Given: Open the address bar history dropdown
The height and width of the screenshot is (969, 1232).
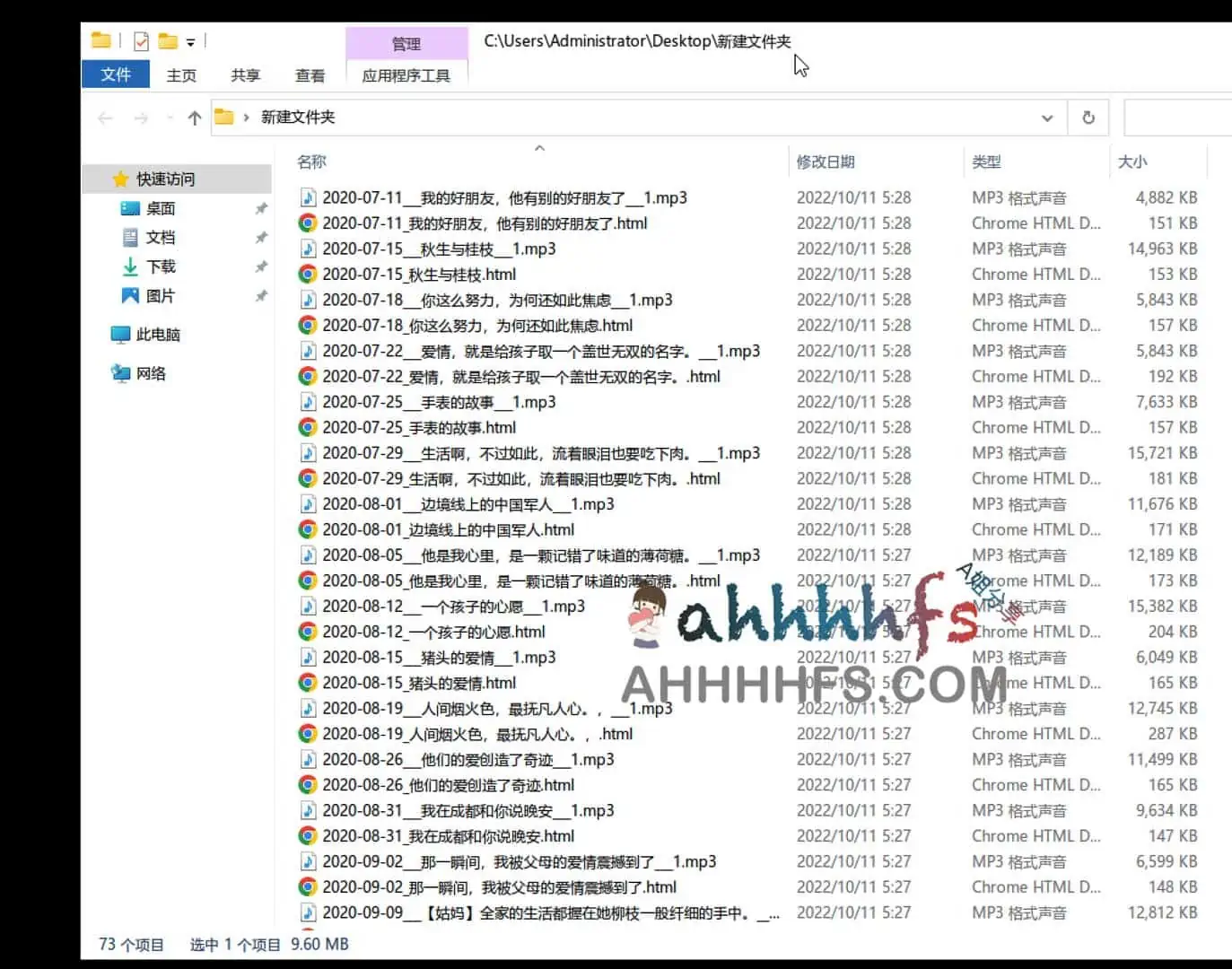Looking at the screenshot, I should 1046,118.
